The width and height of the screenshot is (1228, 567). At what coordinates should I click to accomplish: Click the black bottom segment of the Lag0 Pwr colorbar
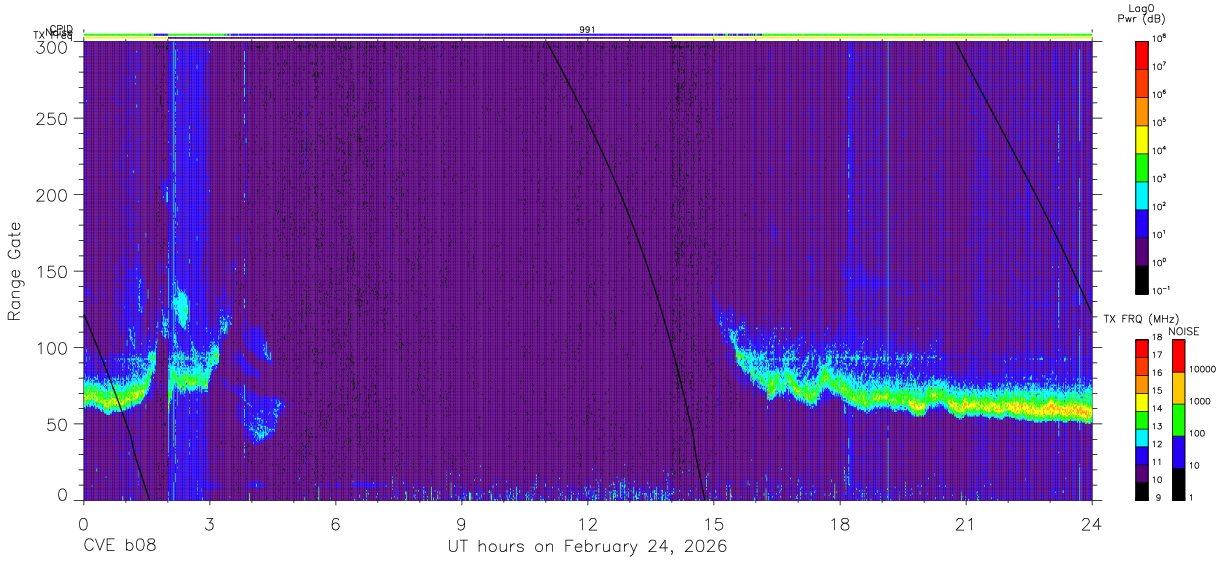(x=1142, y=278)
